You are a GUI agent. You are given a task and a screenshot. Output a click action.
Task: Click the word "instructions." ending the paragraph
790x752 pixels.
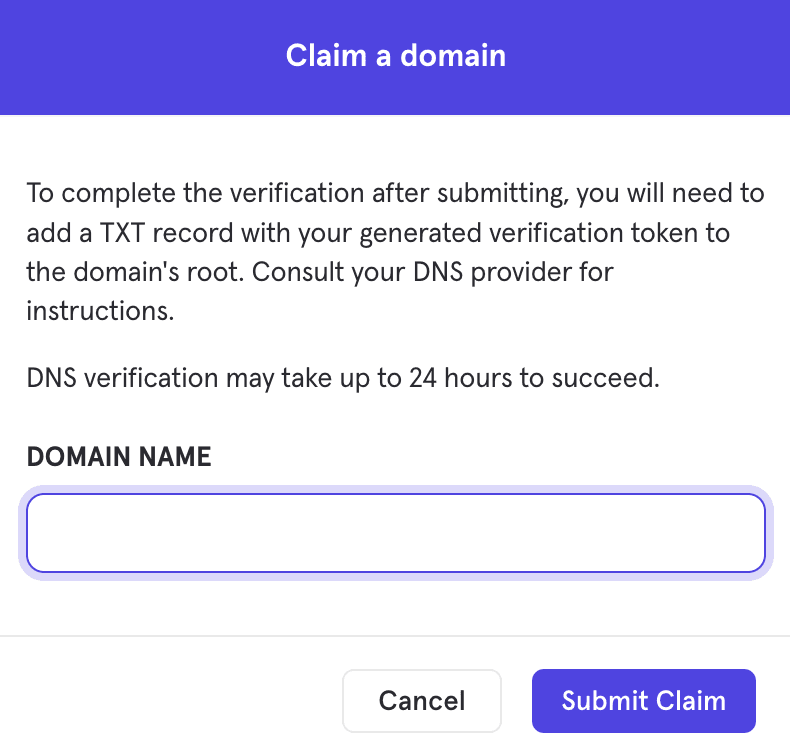(101, 311)
